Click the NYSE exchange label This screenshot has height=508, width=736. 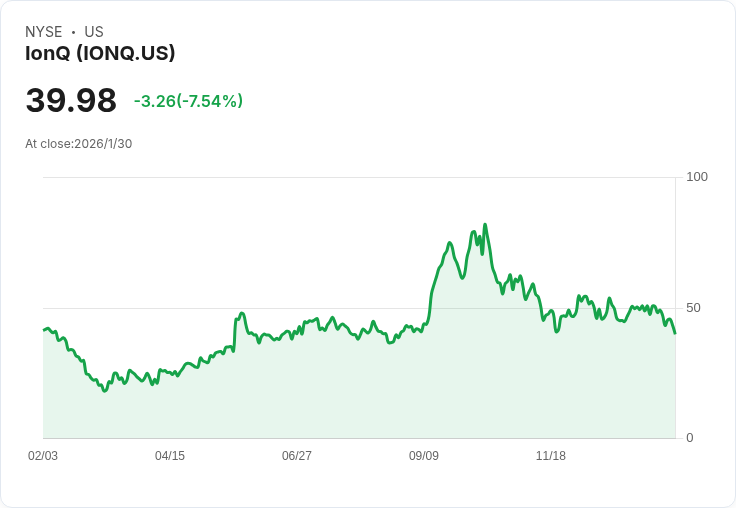(x=44, y=32)
